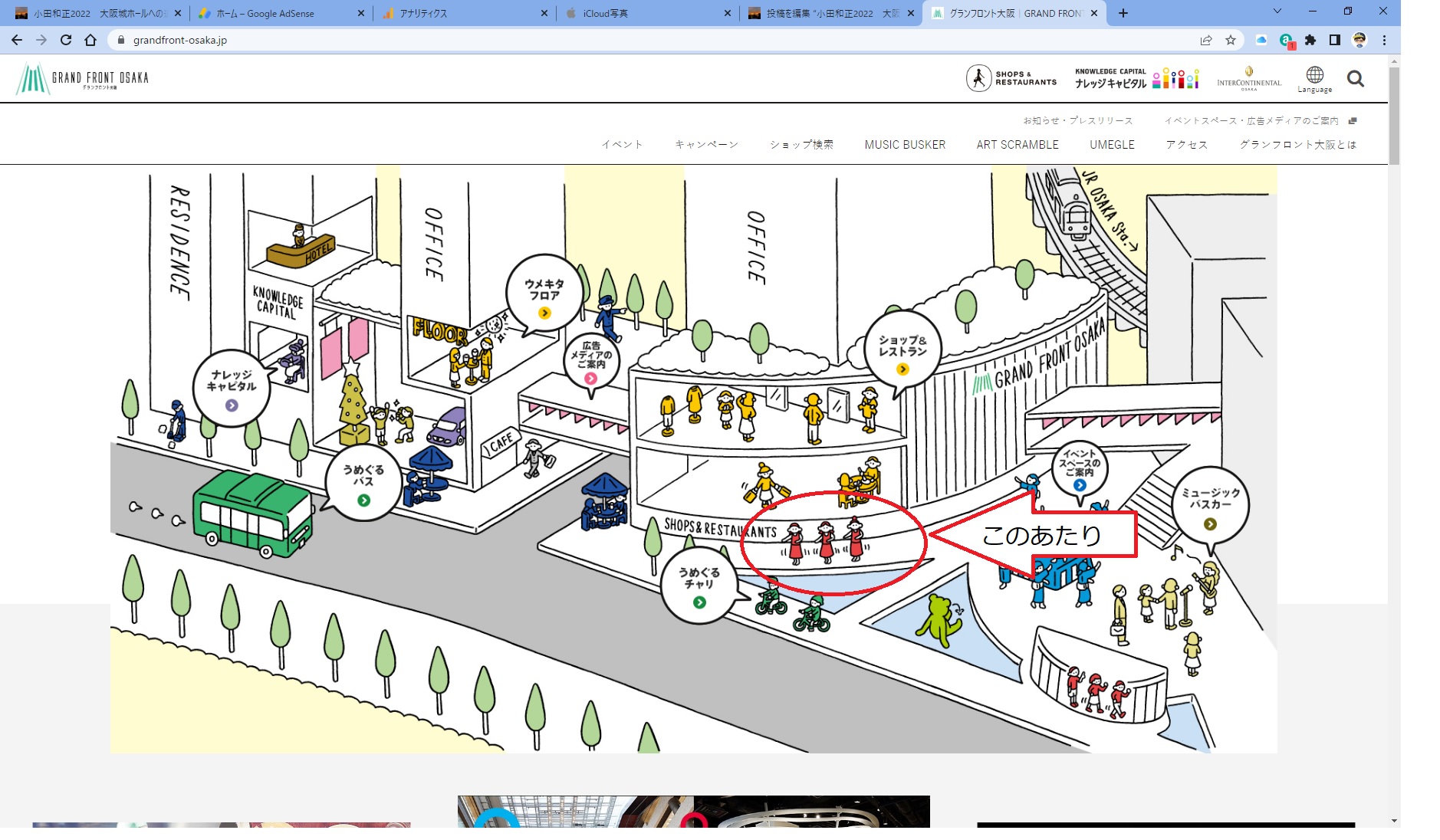
Task: Open the tab search dropdown
Action: pos(1277,11)
